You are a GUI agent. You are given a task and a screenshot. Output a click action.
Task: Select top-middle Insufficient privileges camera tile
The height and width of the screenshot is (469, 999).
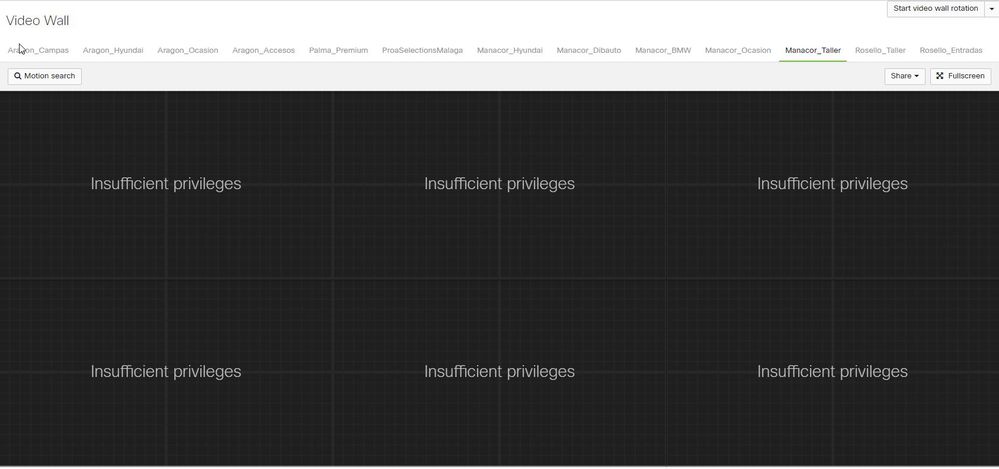(x=500, y=184)
